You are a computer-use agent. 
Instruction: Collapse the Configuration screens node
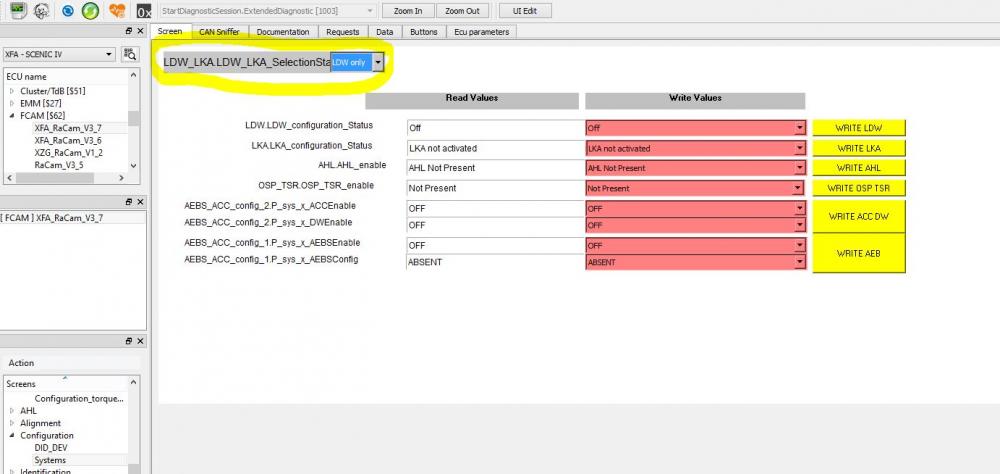click(x=11, y=435)
